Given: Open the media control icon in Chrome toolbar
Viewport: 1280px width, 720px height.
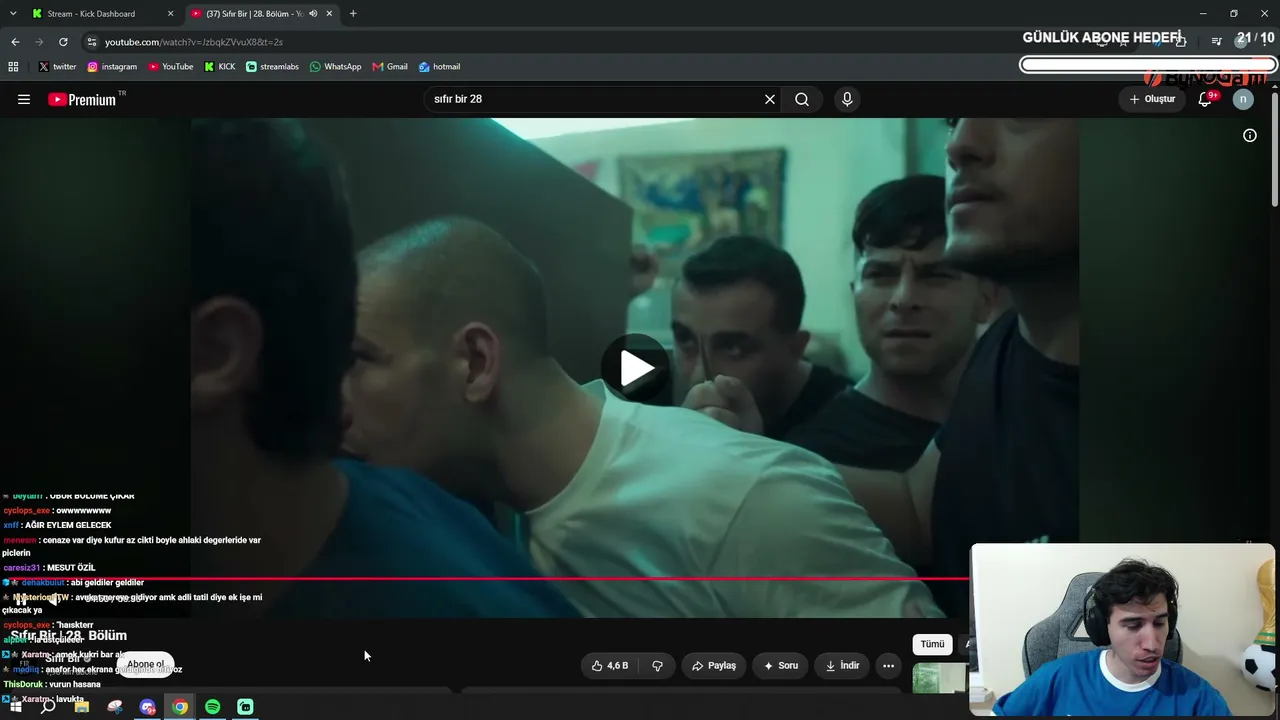Looking at the screenshot, I should (1216, 42).
